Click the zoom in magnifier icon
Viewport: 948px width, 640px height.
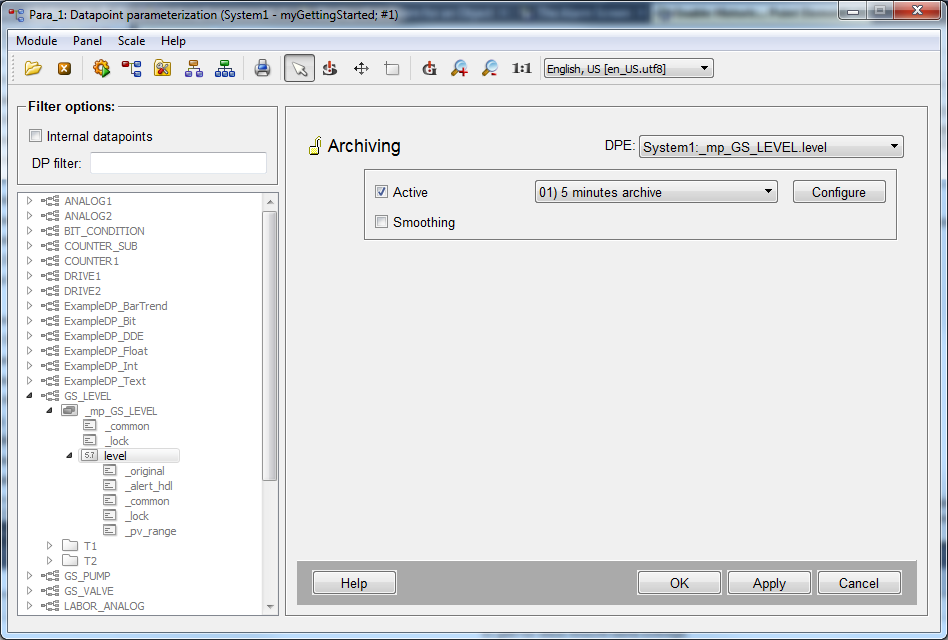coord(459,68)
